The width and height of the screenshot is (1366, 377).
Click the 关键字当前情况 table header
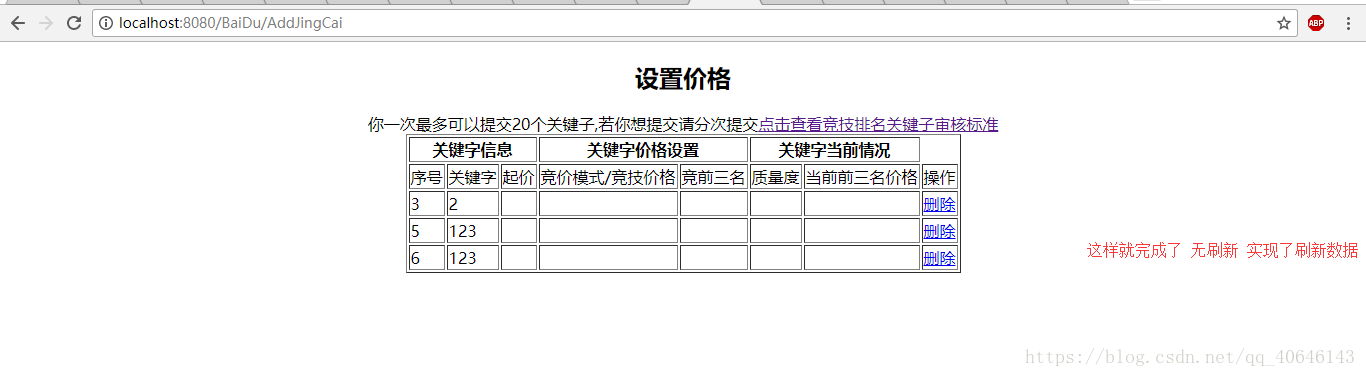835,151
